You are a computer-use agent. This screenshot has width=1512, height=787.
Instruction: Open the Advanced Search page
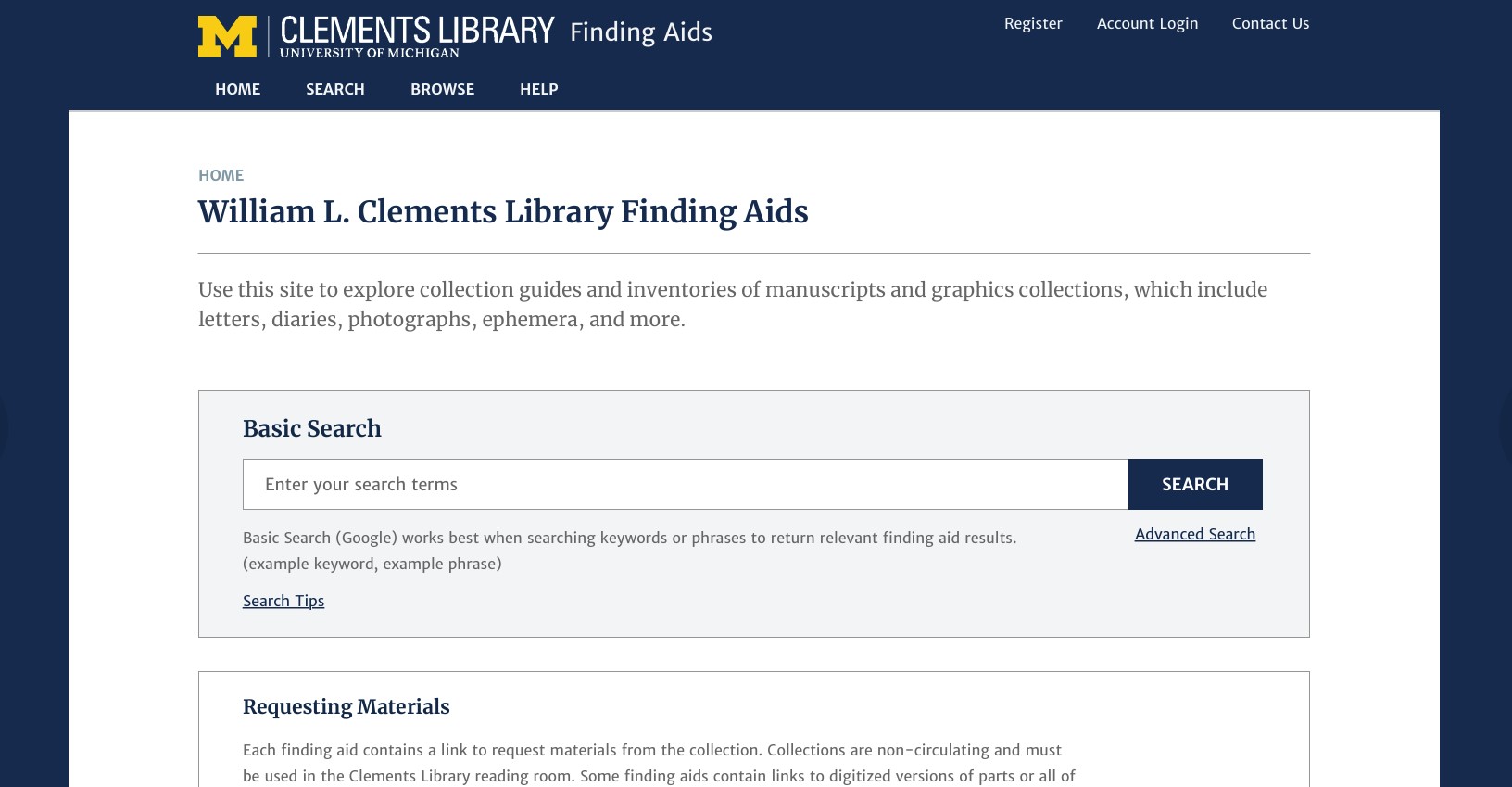click(1194, 534)
